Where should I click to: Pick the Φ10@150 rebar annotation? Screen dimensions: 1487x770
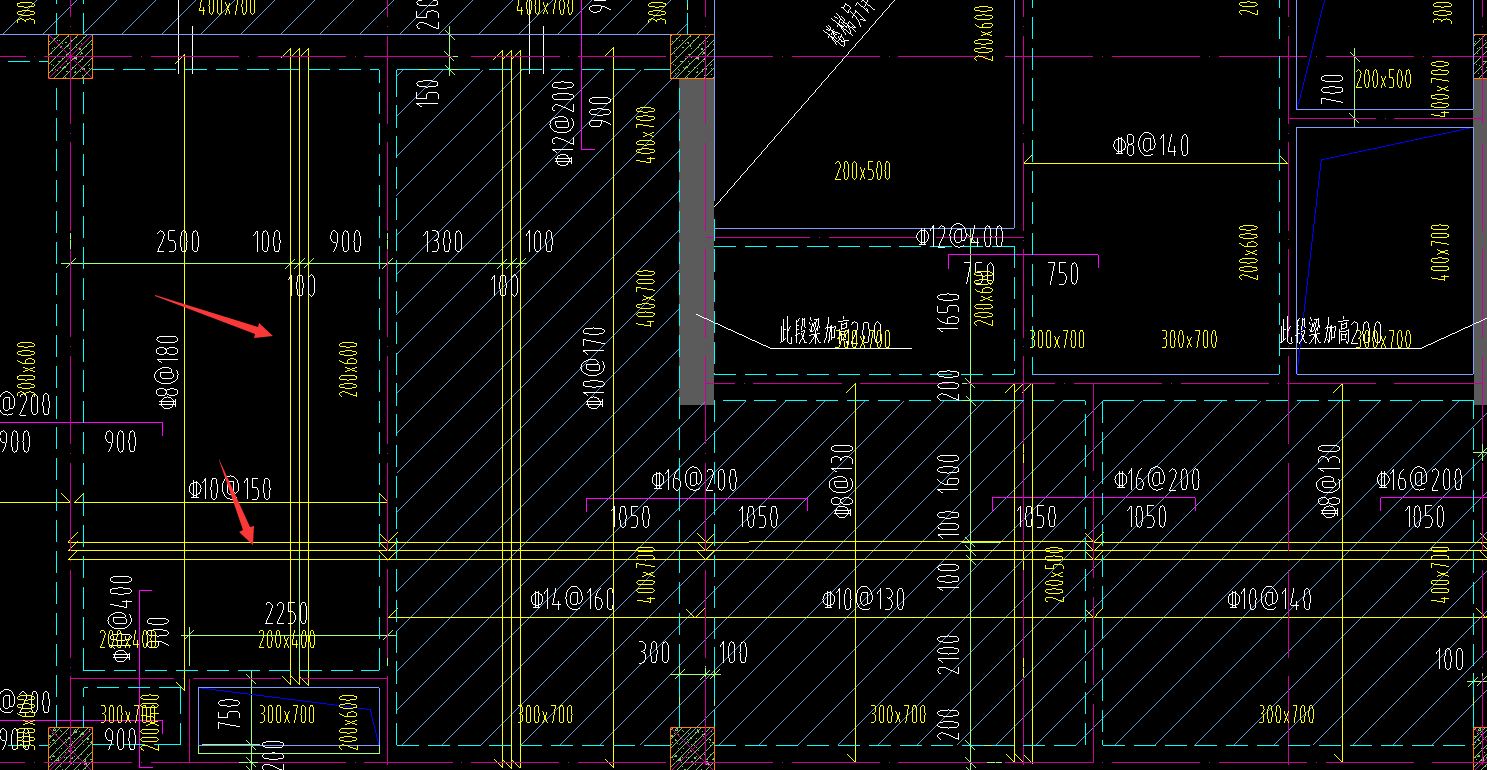[x=230, y=490]
